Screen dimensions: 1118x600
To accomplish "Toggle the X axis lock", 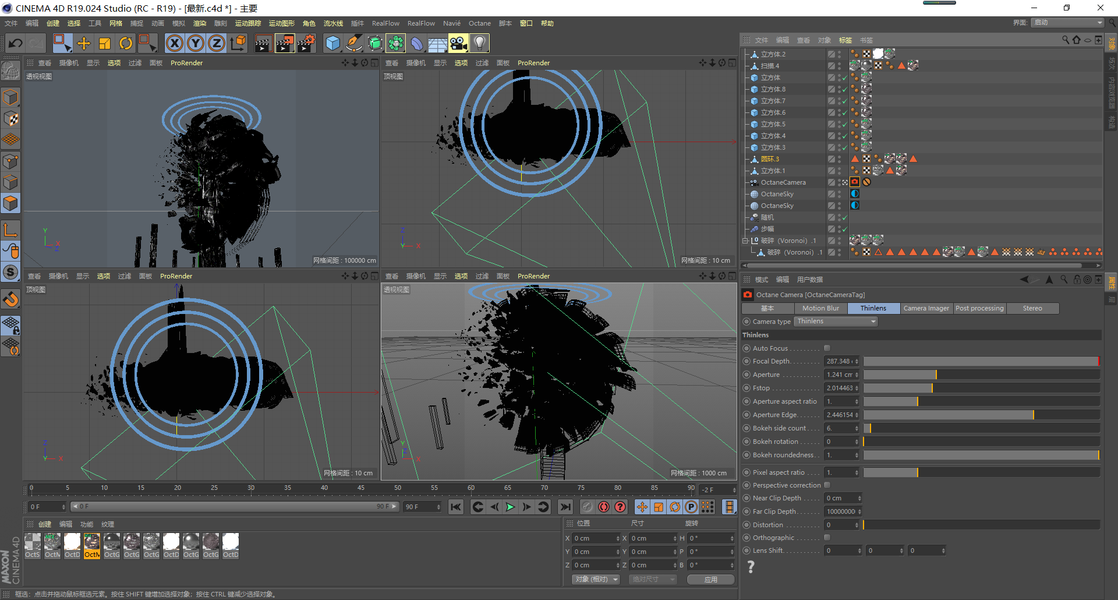I will click(174, 43).
